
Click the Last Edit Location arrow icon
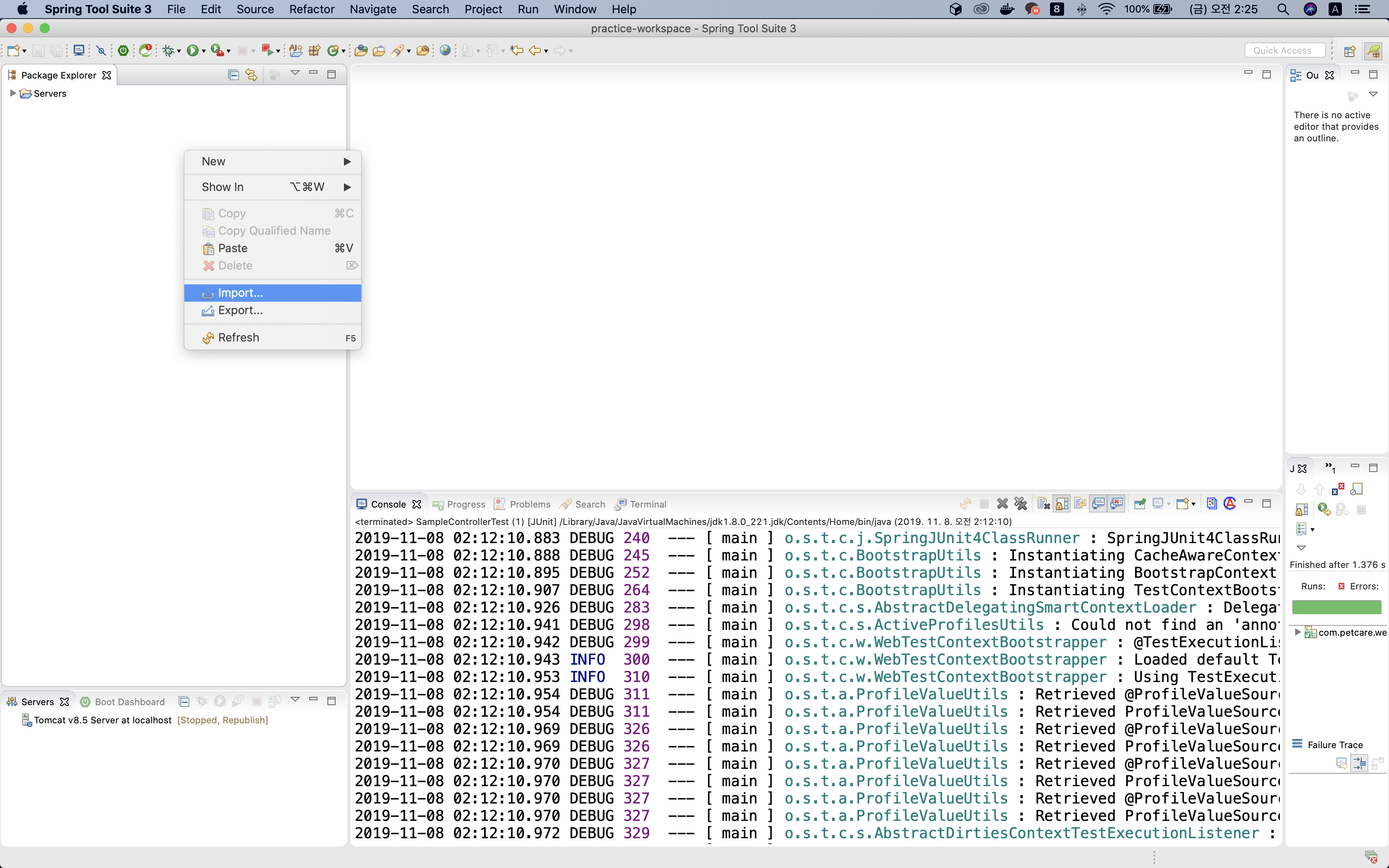517,50
